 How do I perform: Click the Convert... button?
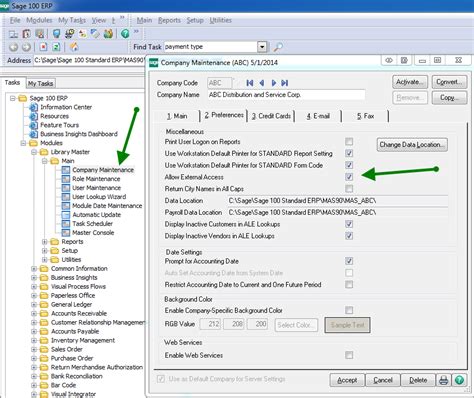(449, 82)
